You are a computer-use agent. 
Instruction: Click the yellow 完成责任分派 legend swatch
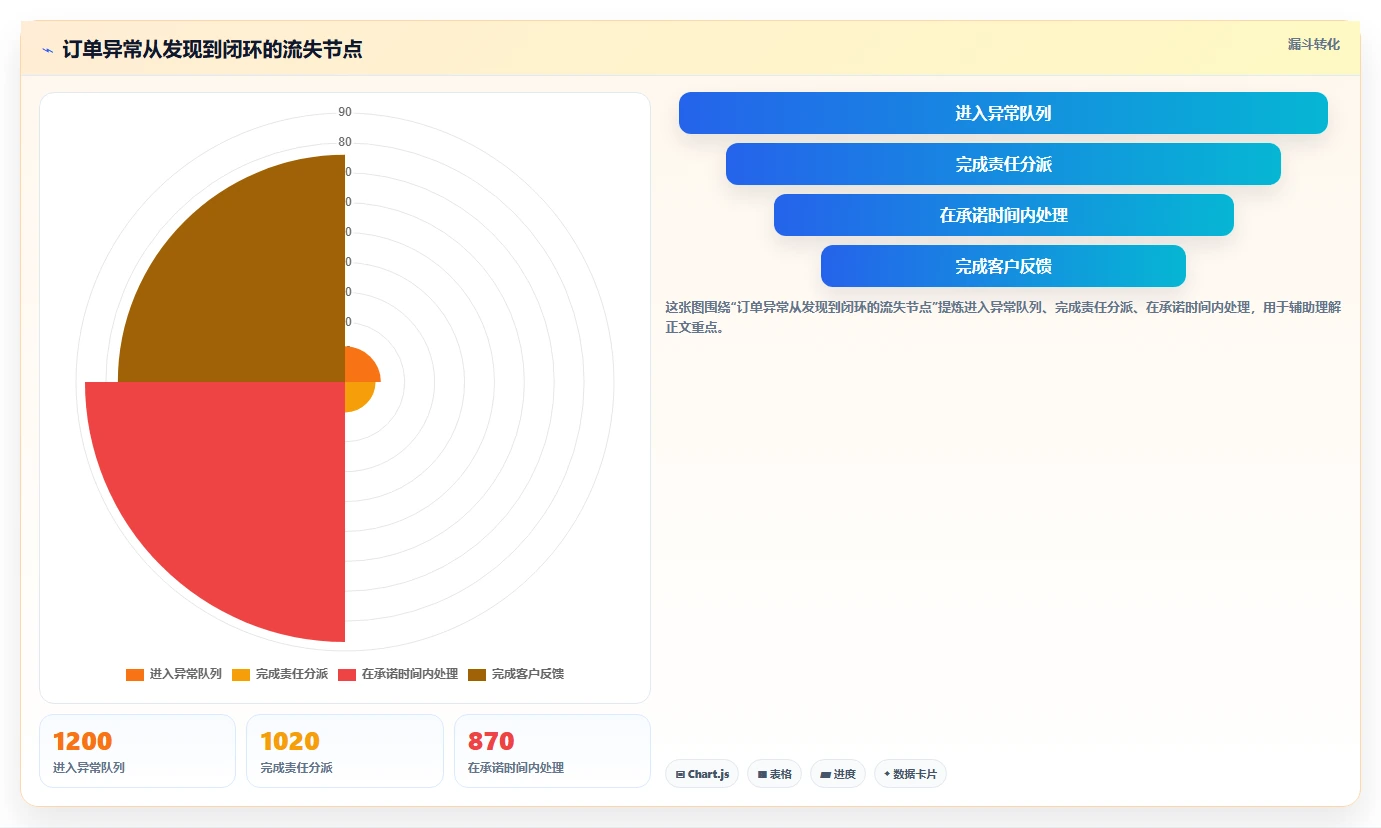pos(241,675)
